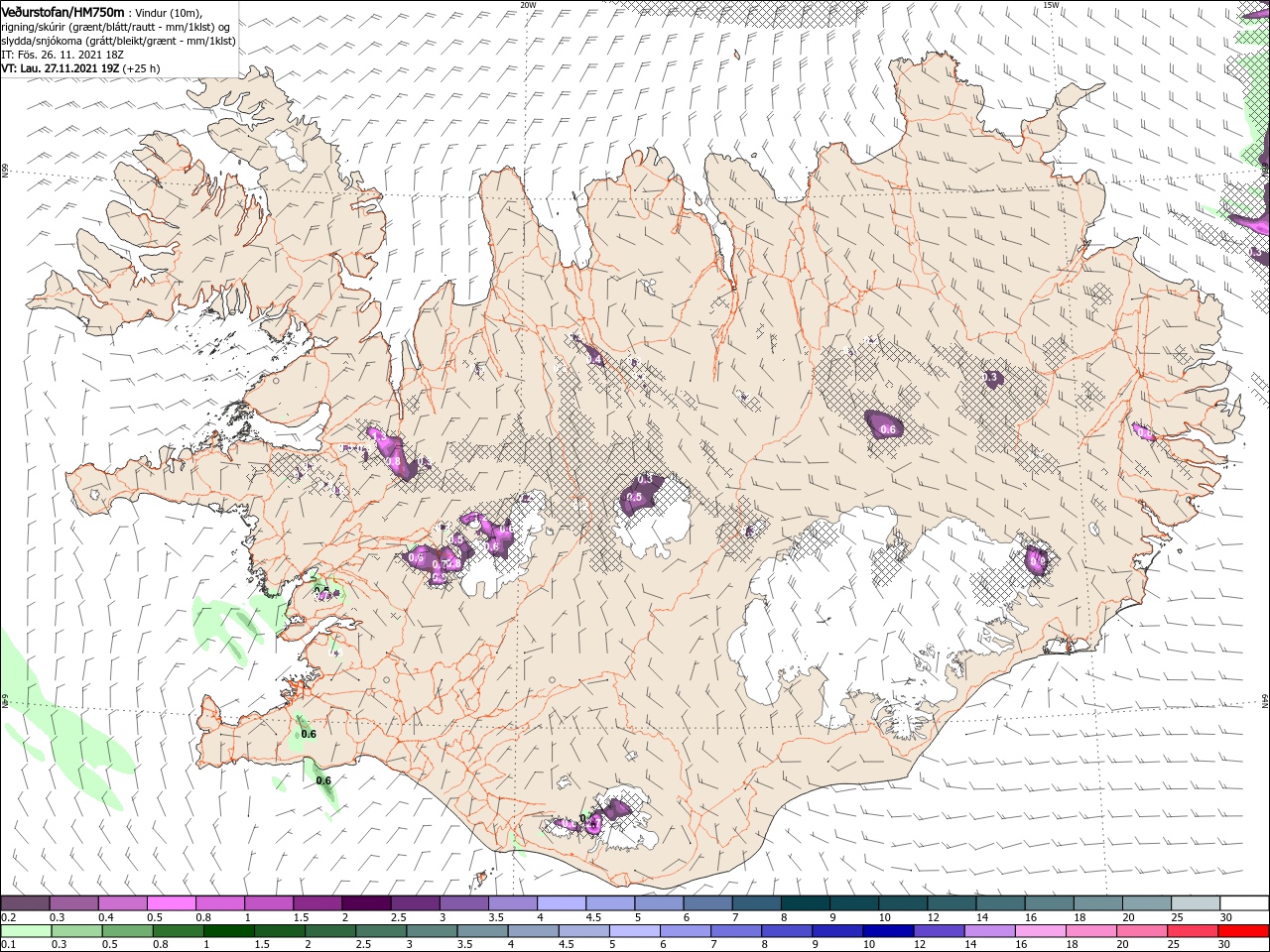
Task: Click the bright red bottom-row swatch labeled 30
Action: click(1244, 931)
